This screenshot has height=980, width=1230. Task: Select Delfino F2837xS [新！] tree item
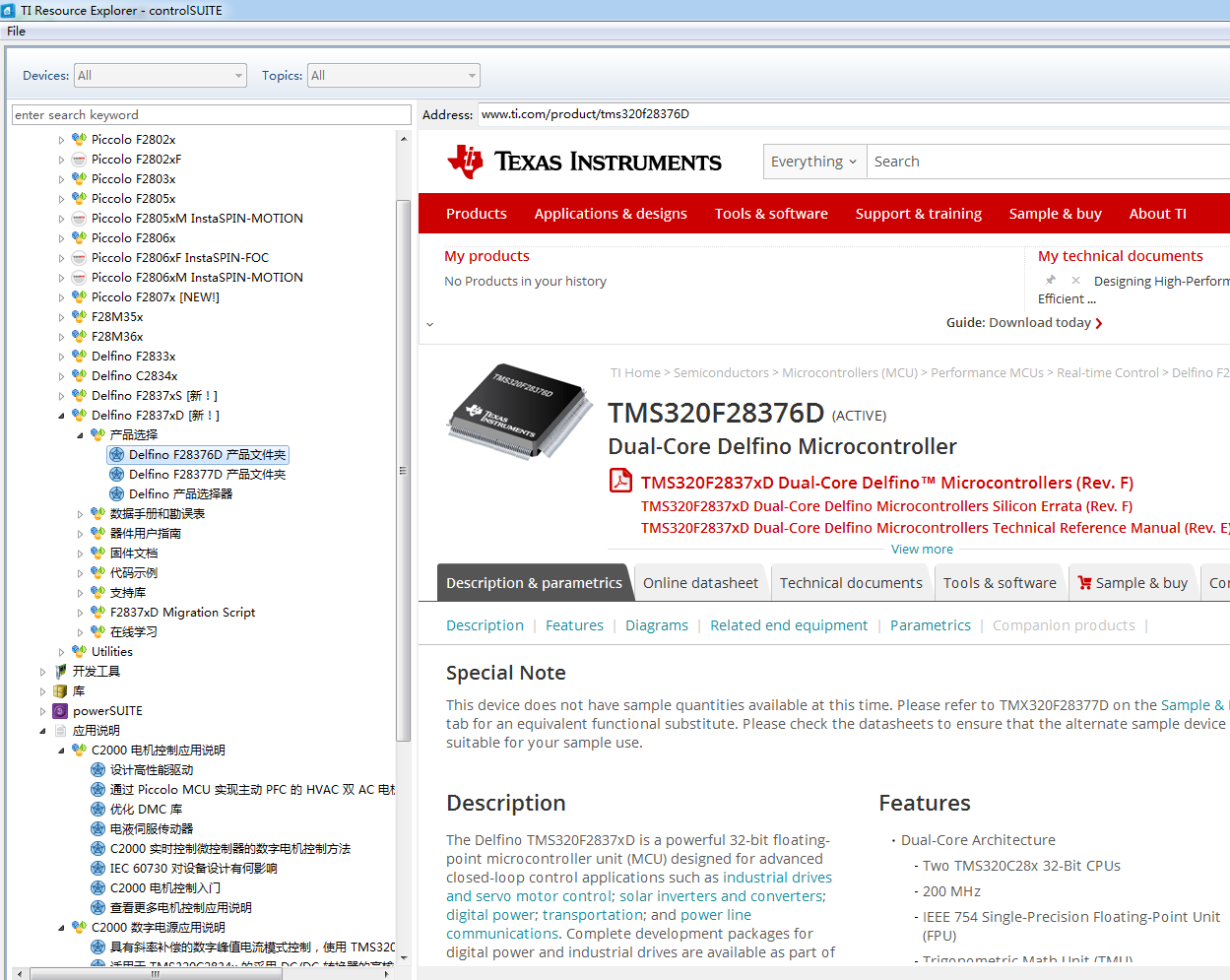click(x=155, y=396)
